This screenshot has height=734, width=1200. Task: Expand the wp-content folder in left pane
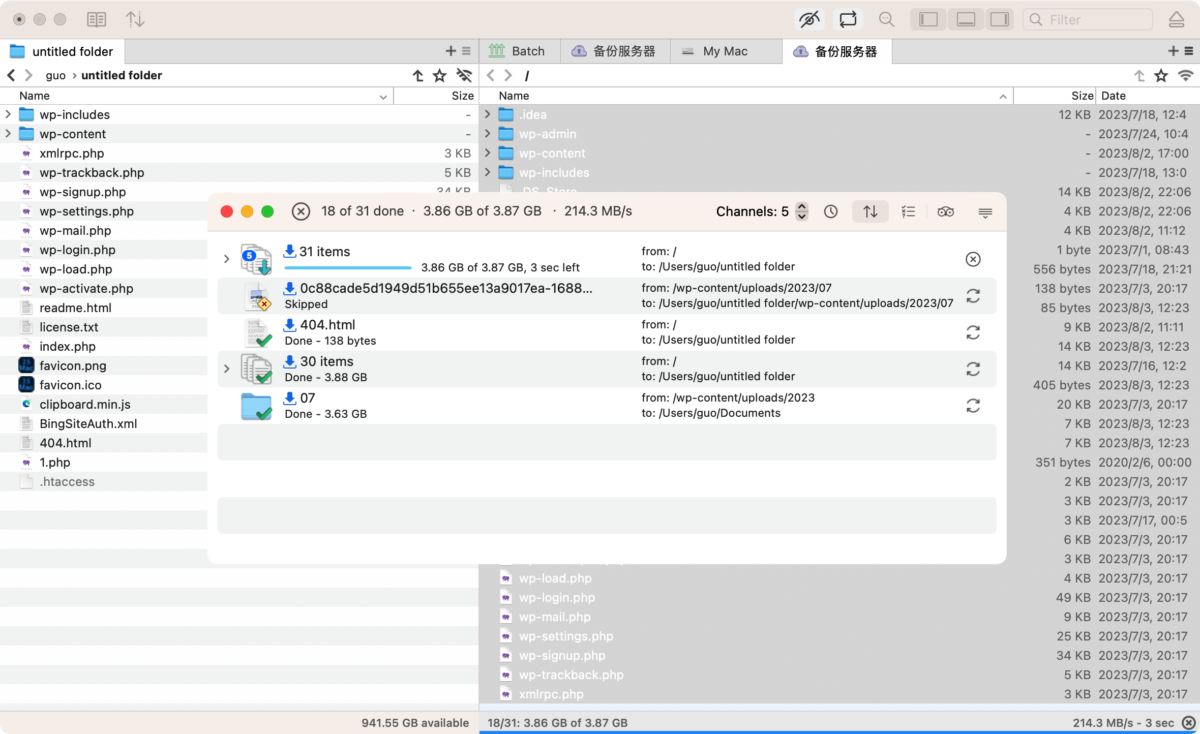coord(8,134)
